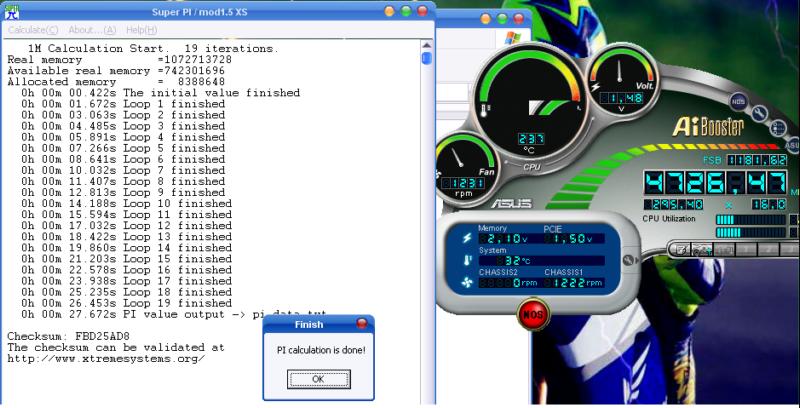The width and height of the screenshot is (800, 408).
Task: Click the PCIE 1.50v readout
Action: [574, 238]
